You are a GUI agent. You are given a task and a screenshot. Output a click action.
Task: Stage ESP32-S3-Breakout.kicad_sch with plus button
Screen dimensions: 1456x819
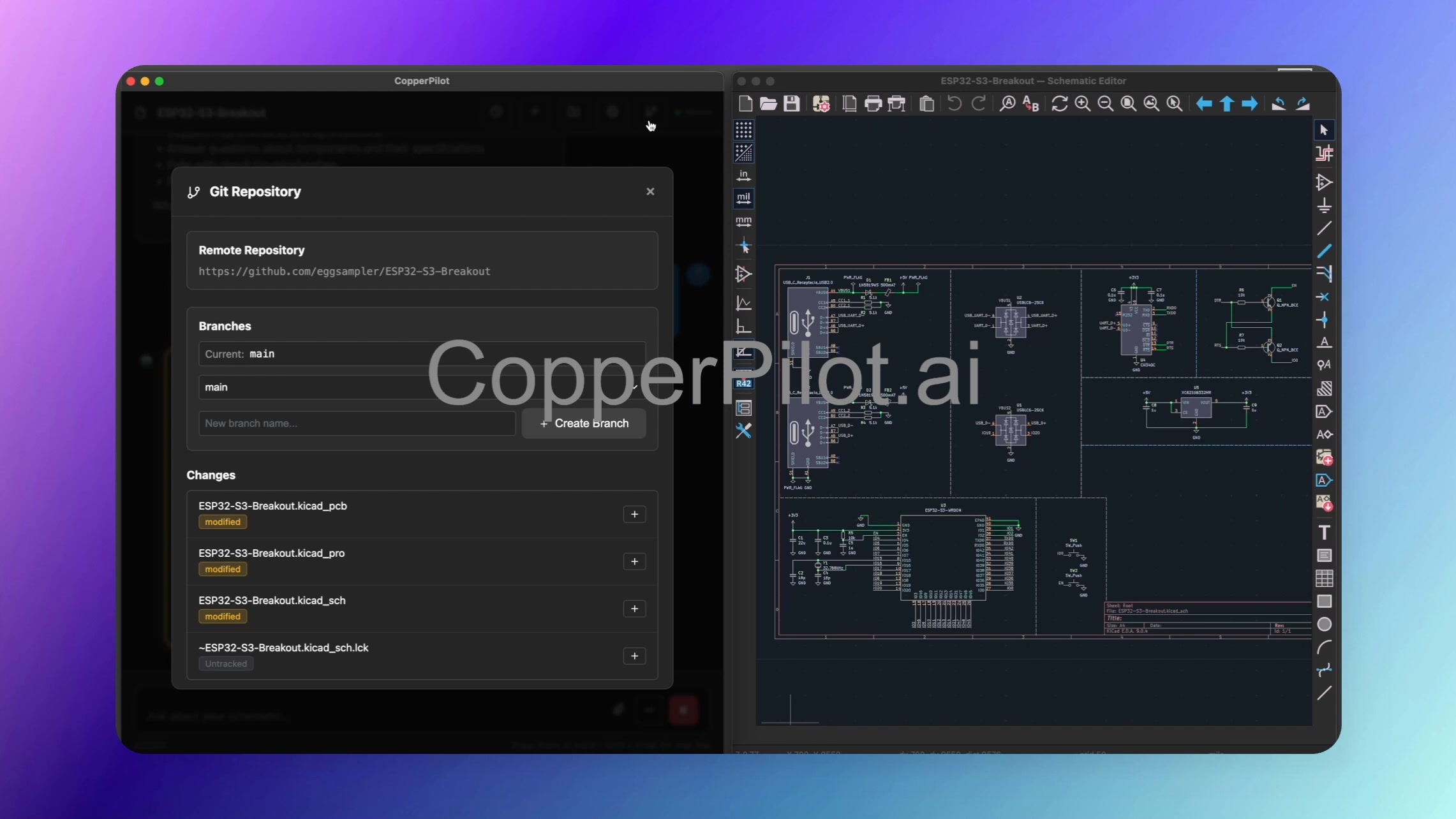coord(634,609)
